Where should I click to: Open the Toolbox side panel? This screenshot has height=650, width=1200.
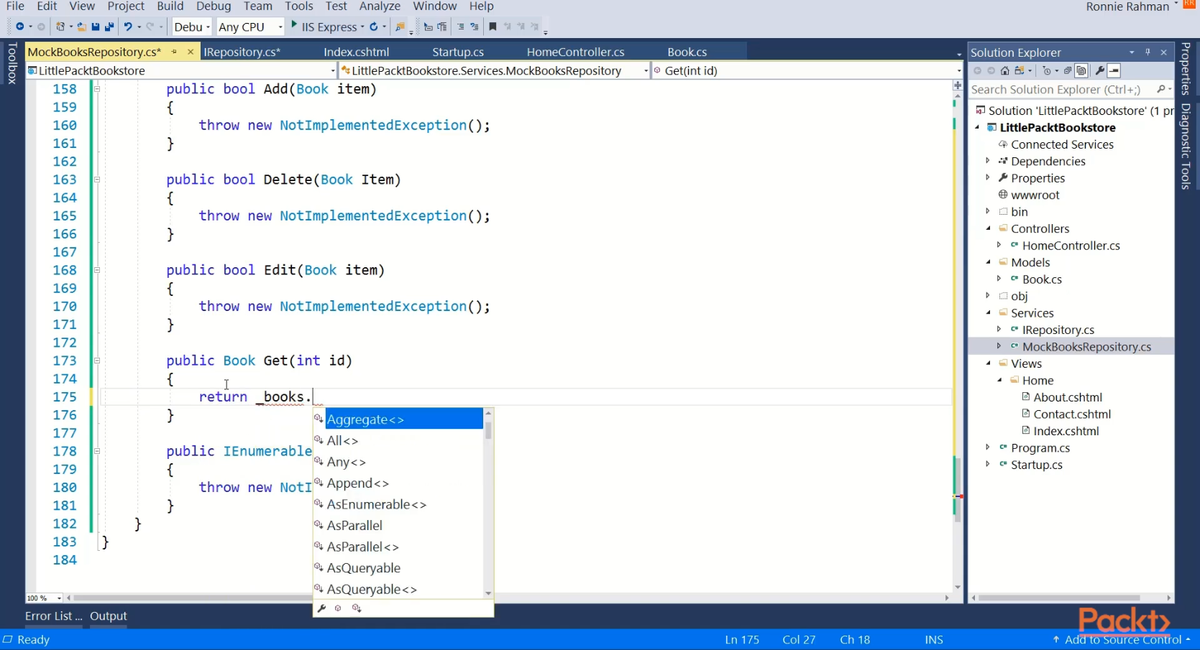click(x=11, y=64)
